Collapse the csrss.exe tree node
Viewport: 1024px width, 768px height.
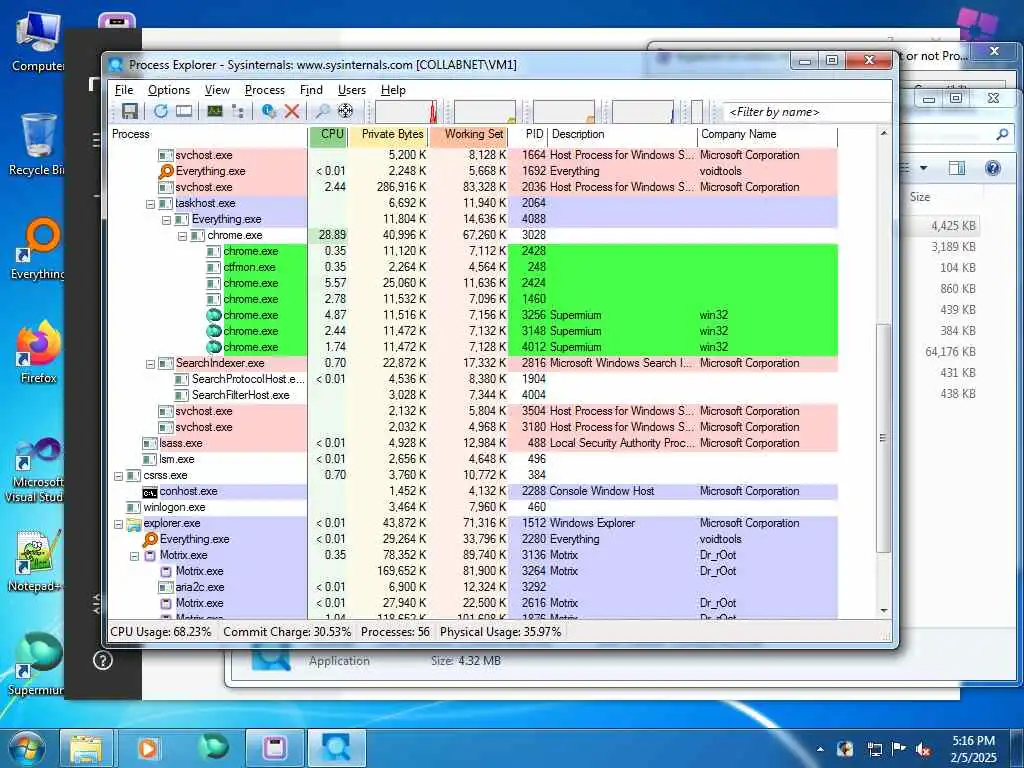pyautogui.click(x=118, y=476)
